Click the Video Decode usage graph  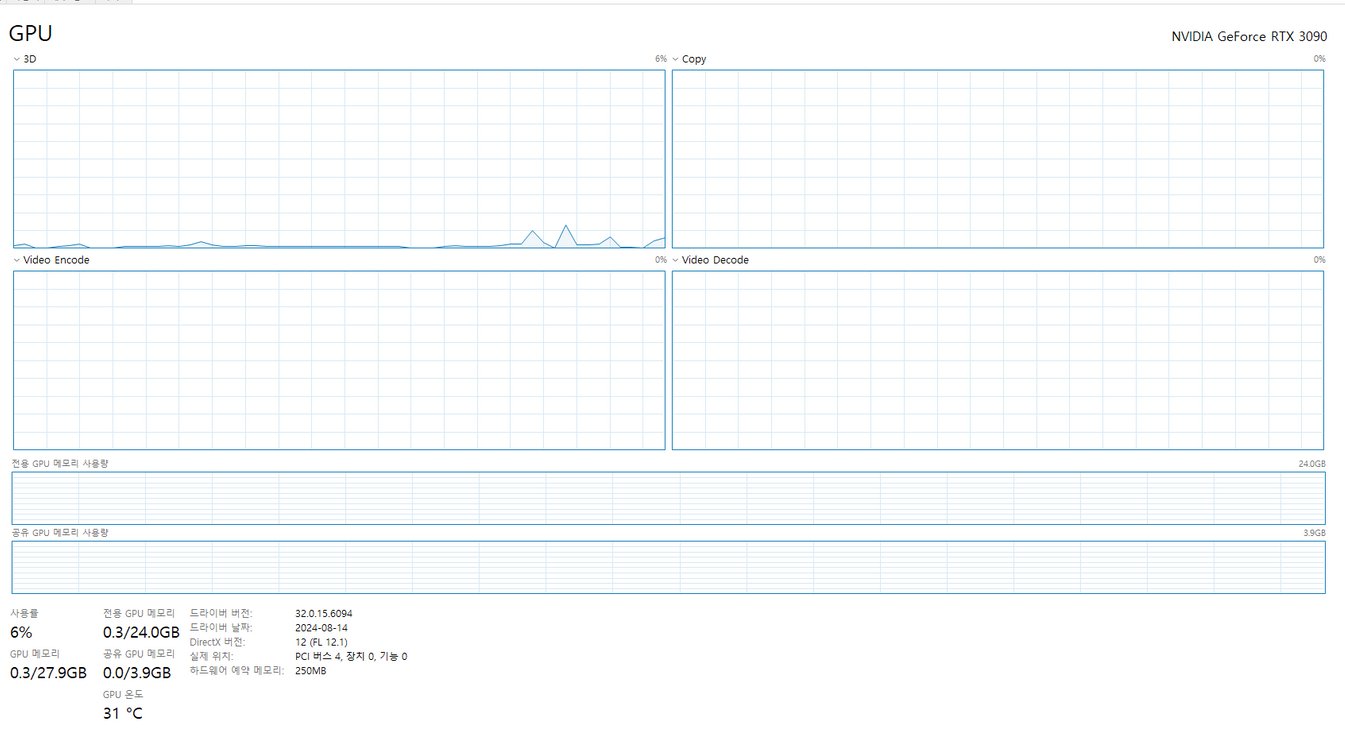[998, 360]
